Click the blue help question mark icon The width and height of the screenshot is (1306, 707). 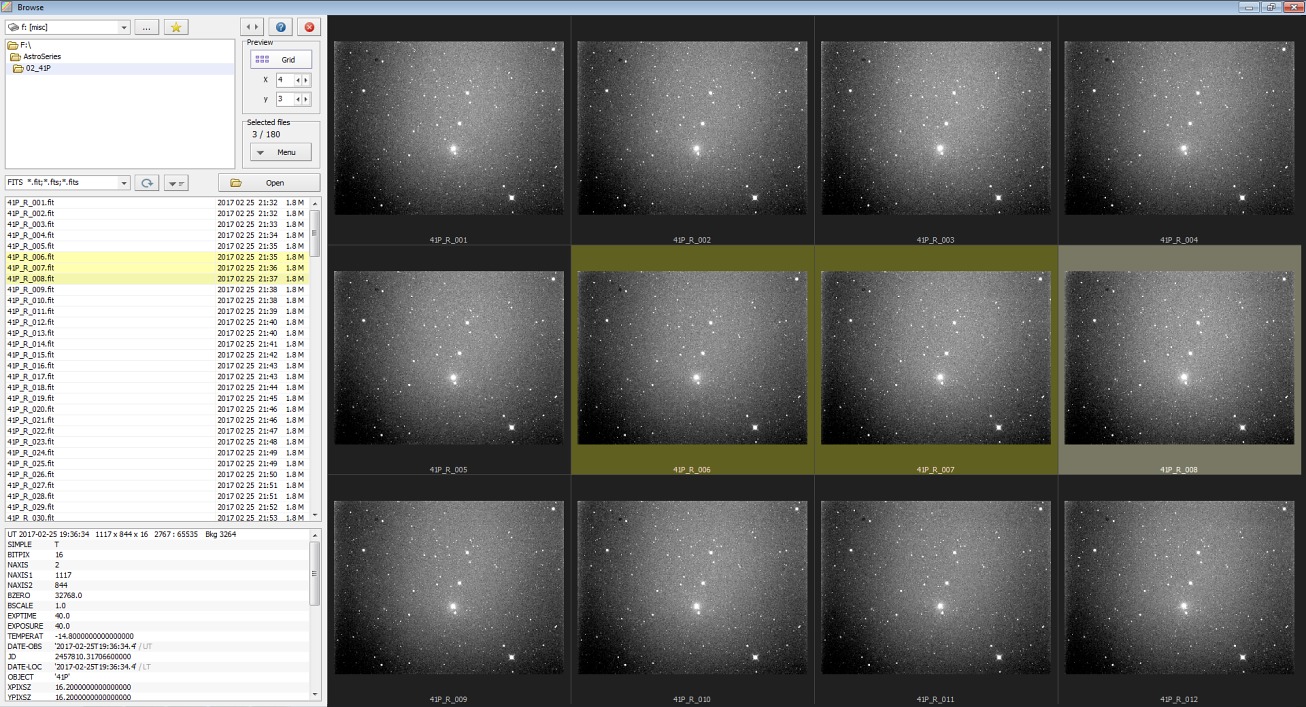pyautogui.click(x=281, y=27)
